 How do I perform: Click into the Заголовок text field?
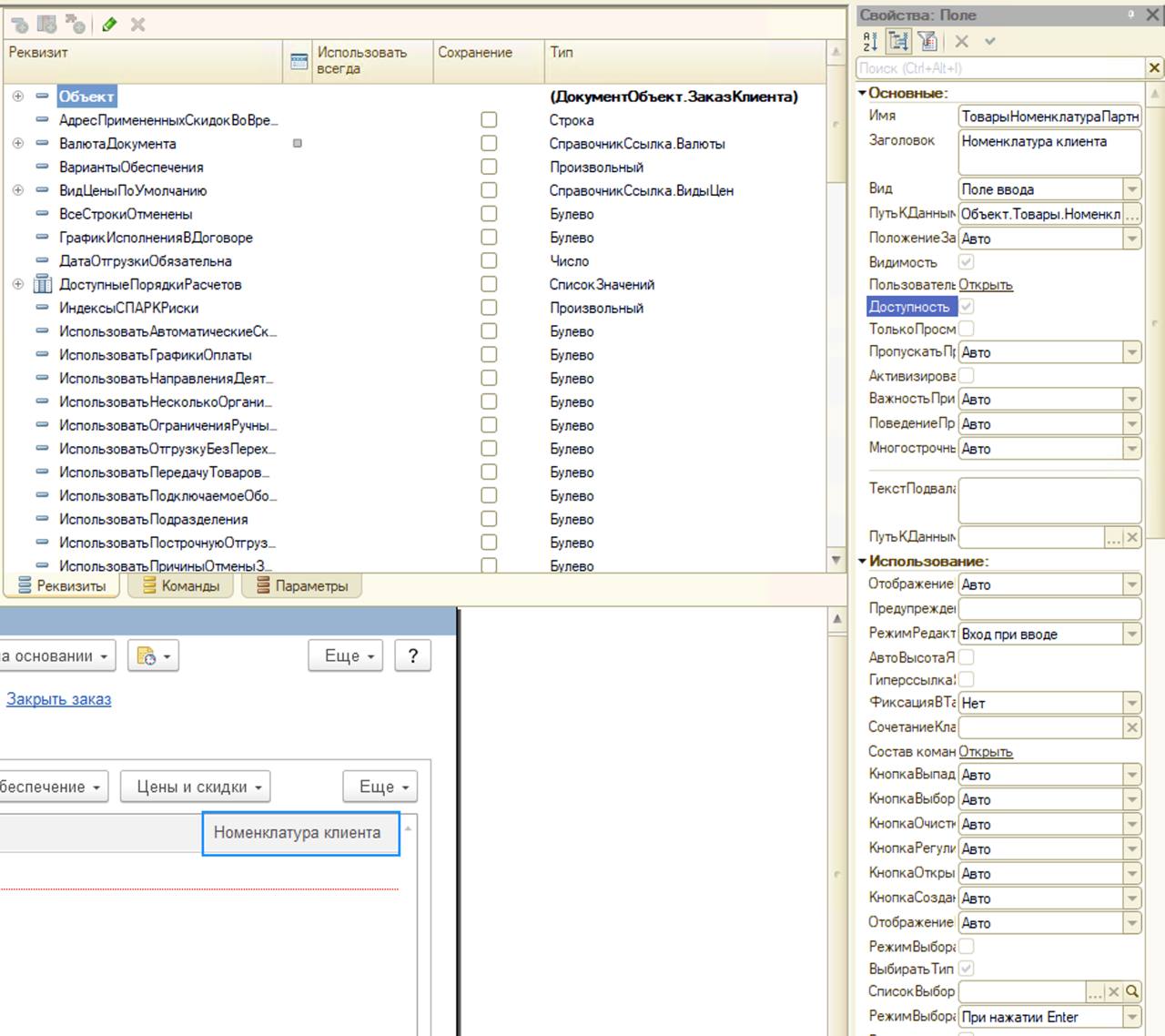(x=1048, y=152)
